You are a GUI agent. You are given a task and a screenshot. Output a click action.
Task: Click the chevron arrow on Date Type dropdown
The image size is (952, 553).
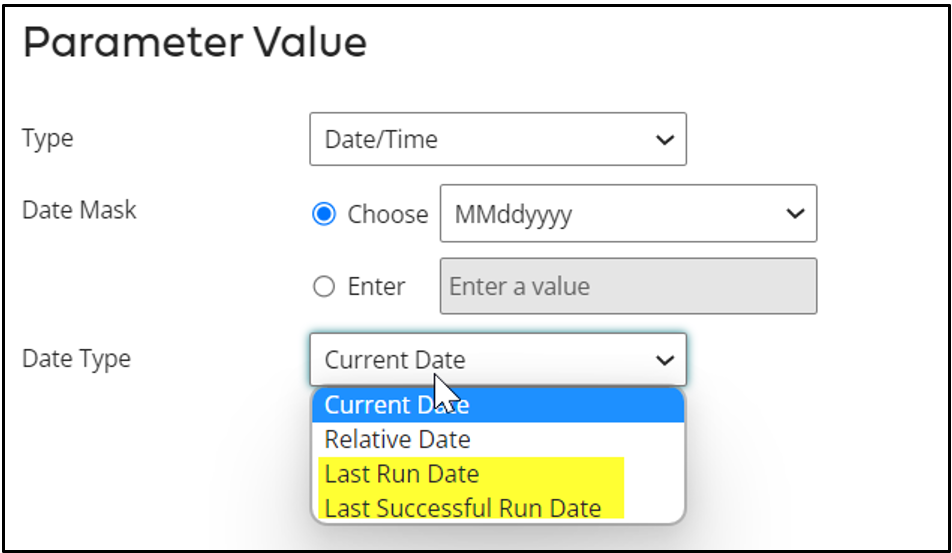point(665,360)
